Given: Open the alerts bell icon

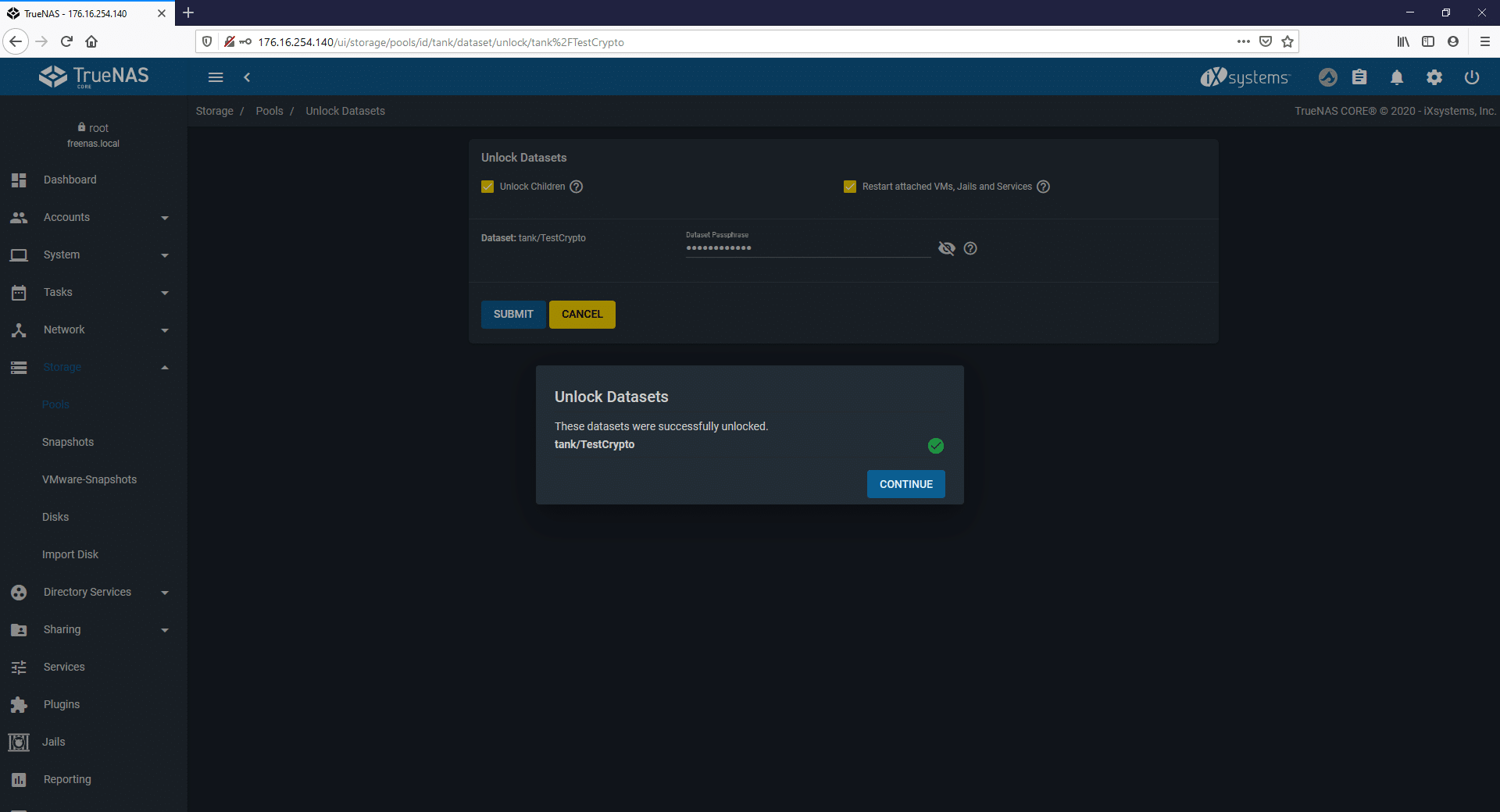Looking at the screenshot, I should click(x=1397, y=77).
